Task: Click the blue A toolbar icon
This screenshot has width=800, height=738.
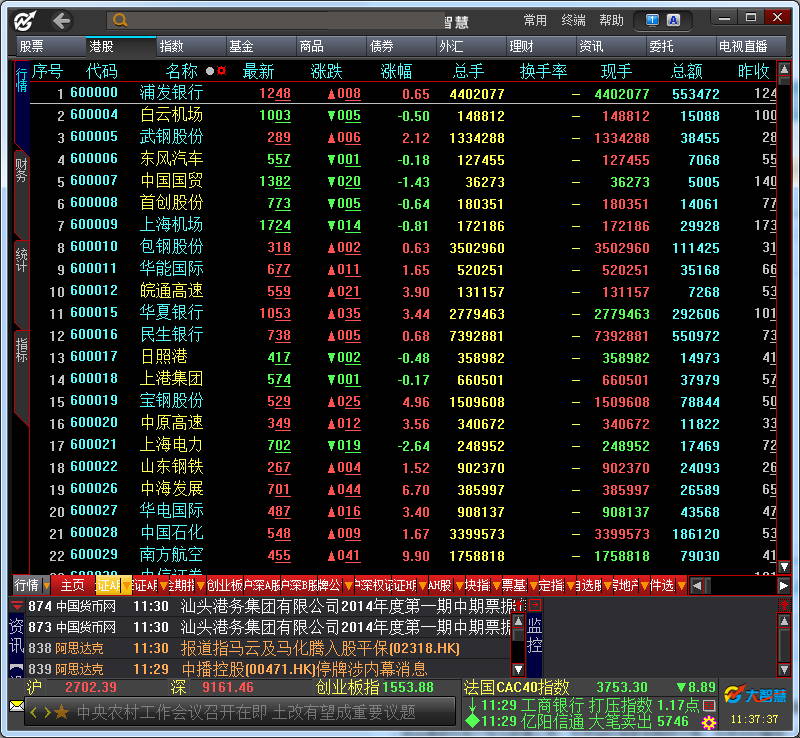Action: coord(673,20)
